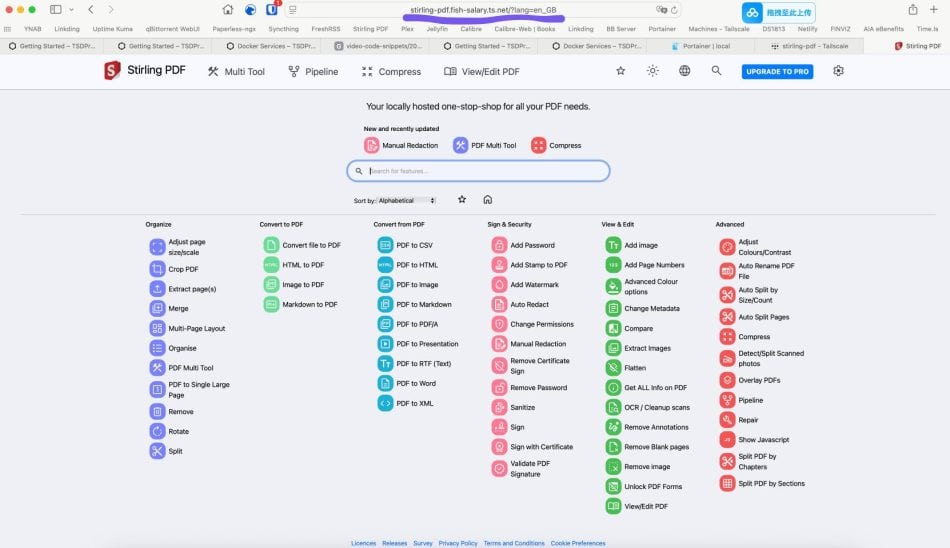This screenshot has width=950, height=548.
Task: Click the Multi-Page Layout icon
Action: (158, 329)
